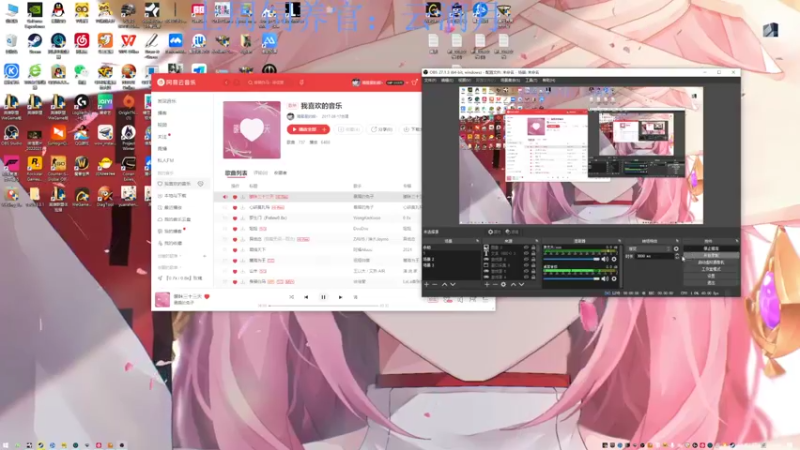Viewport: 800px width, 450px height.
Task: Open source properties gear below OBS sources list
Action: tap(504, 285)
